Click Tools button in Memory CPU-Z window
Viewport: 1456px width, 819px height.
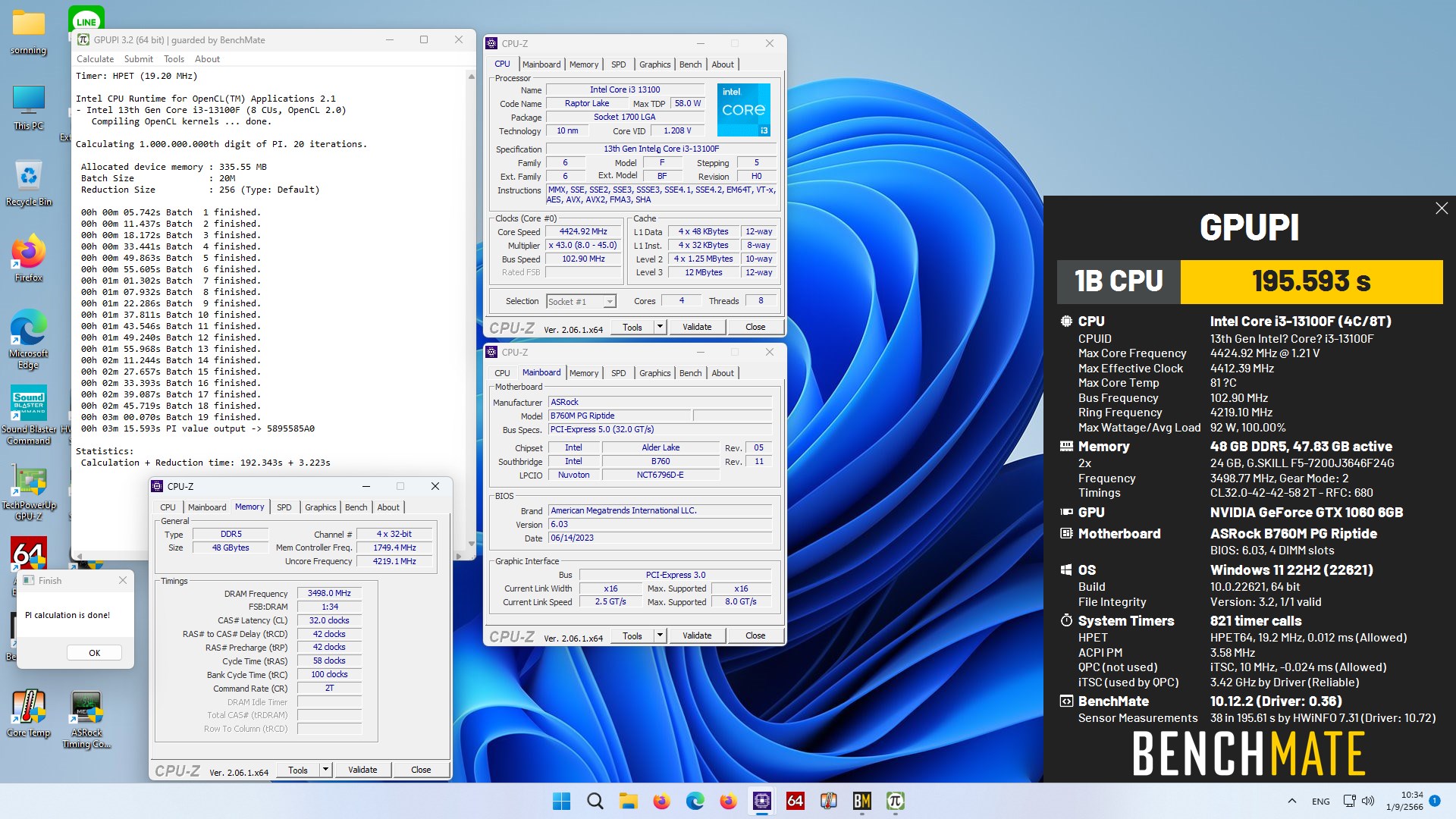point(298,770)
